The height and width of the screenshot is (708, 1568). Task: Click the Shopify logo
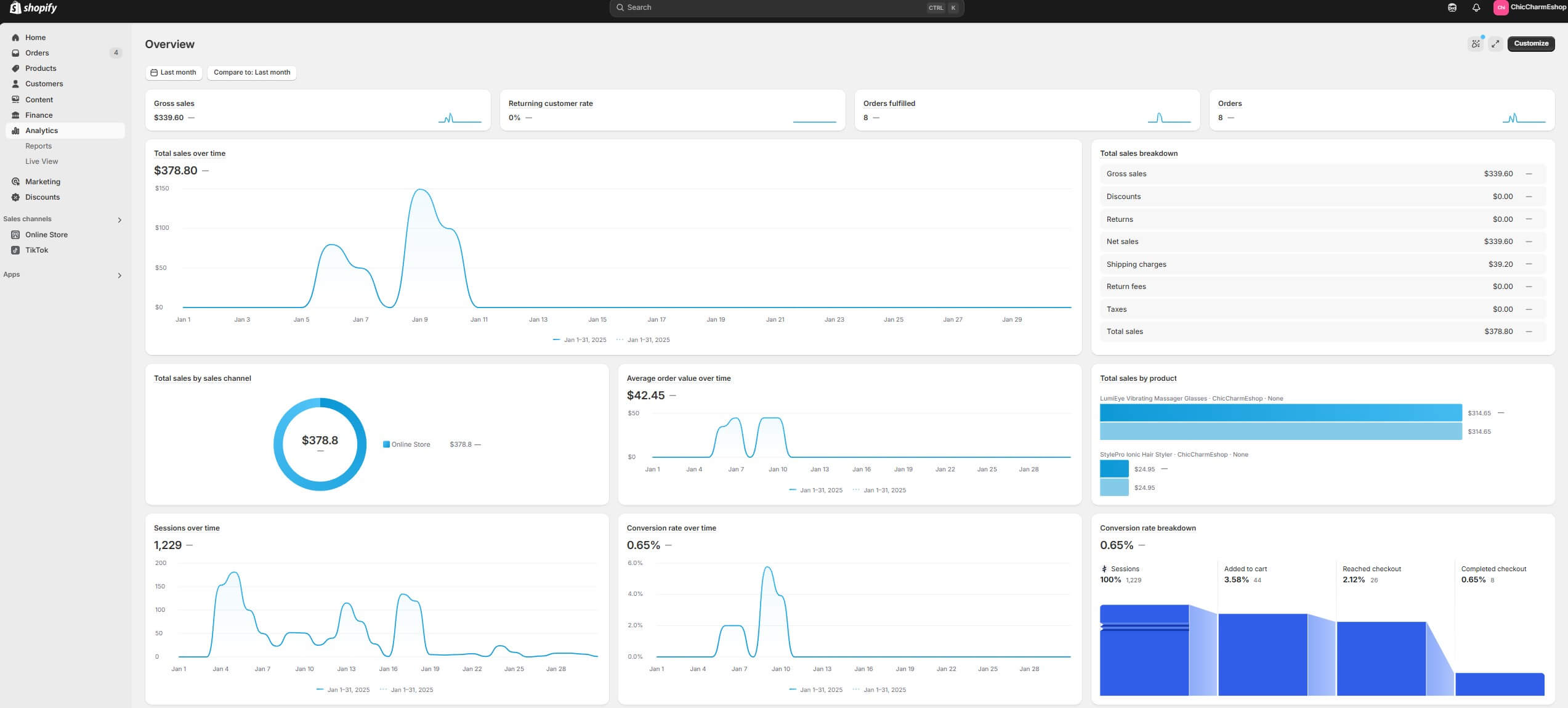click(x=33, y=8)
